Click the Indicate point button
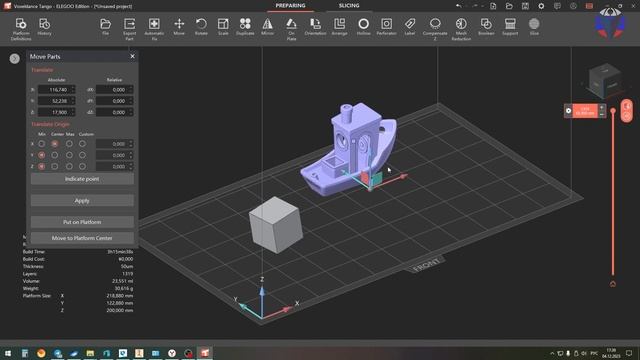This screenshot has width=640, height=360. (82, 179)
